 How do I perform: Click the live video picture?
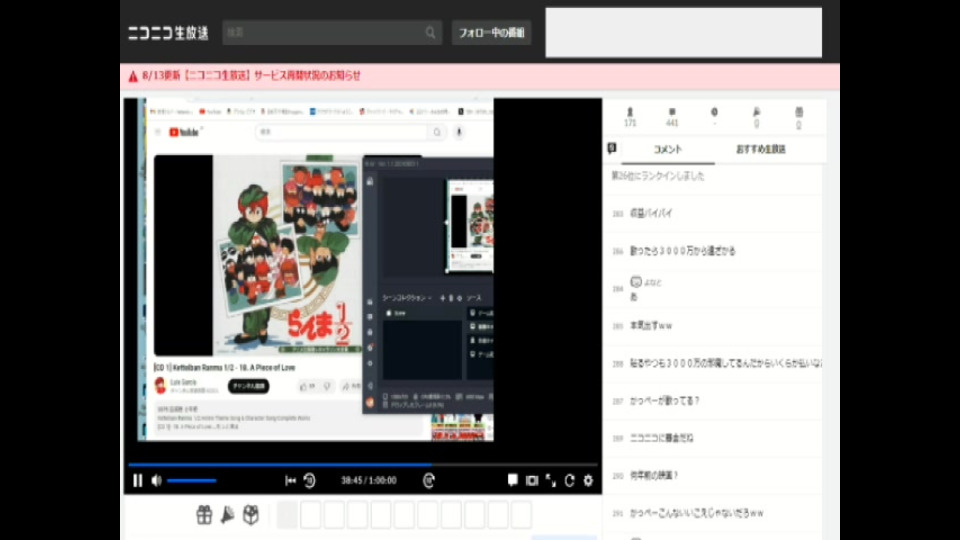point(362,269)
